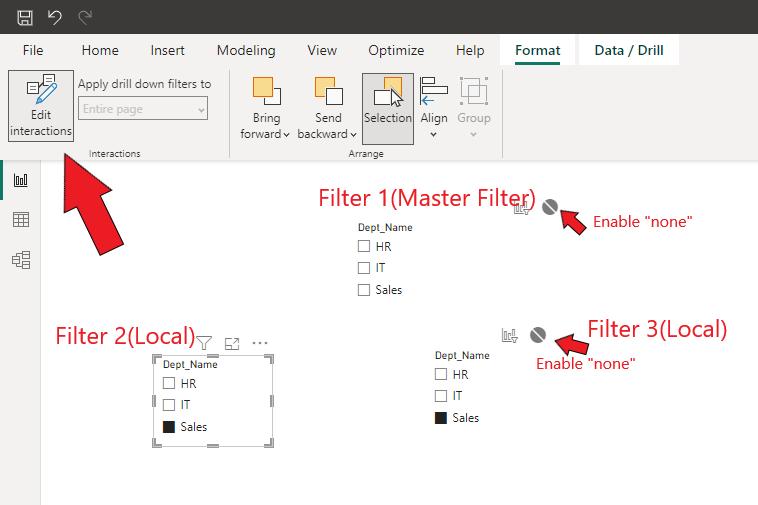The height and width of the screenshot is (505, 758).
Task: Open Report view from left sidebar
Action: (21, 180)
